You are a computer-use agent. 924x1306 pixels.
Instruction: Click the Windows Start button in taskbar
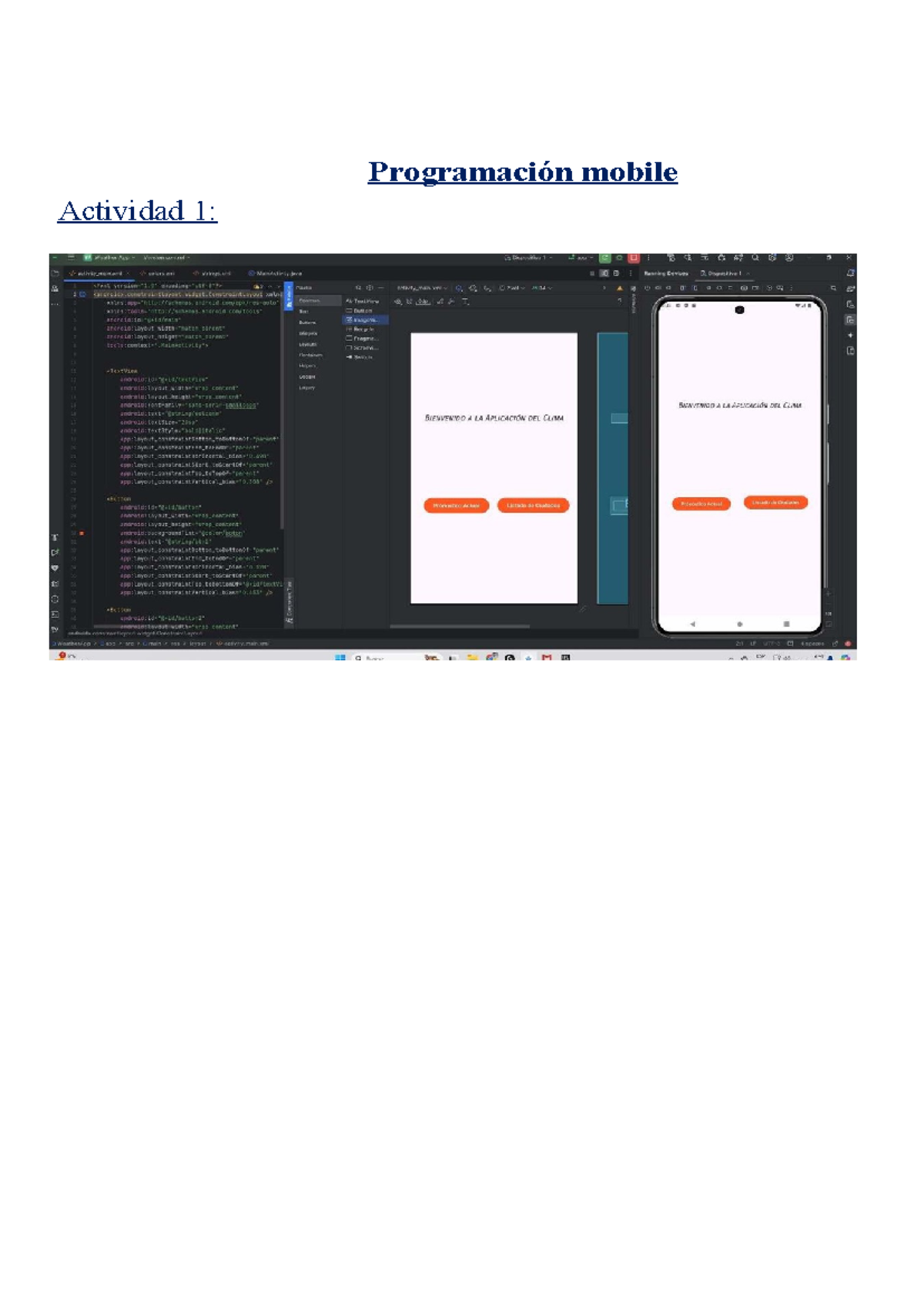(x=340, y=658)
